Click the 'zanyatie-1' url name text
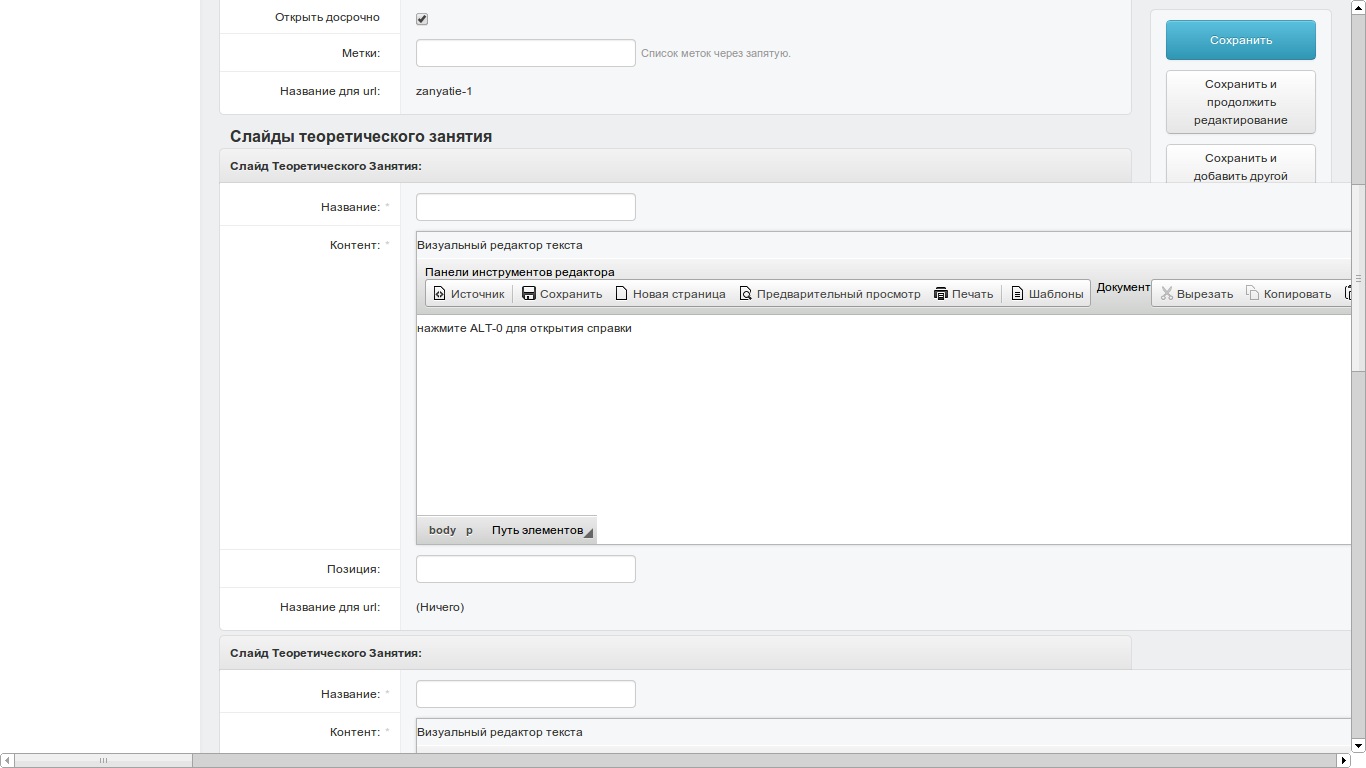This screenshot has width=1366, height=768. 444,91
